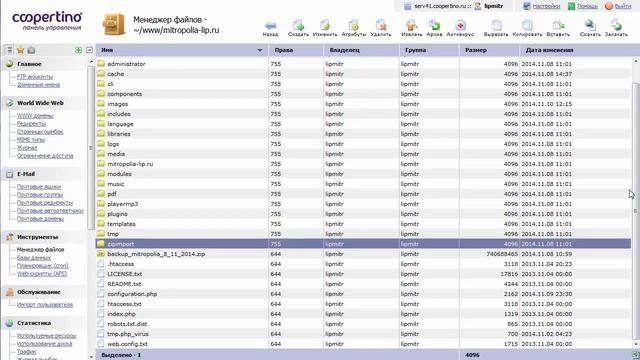The width and height of the screenshot is (640, 360).
Task: Open the third sidebar tab icon
Action: pyautogui.click(x=31, y=50)
